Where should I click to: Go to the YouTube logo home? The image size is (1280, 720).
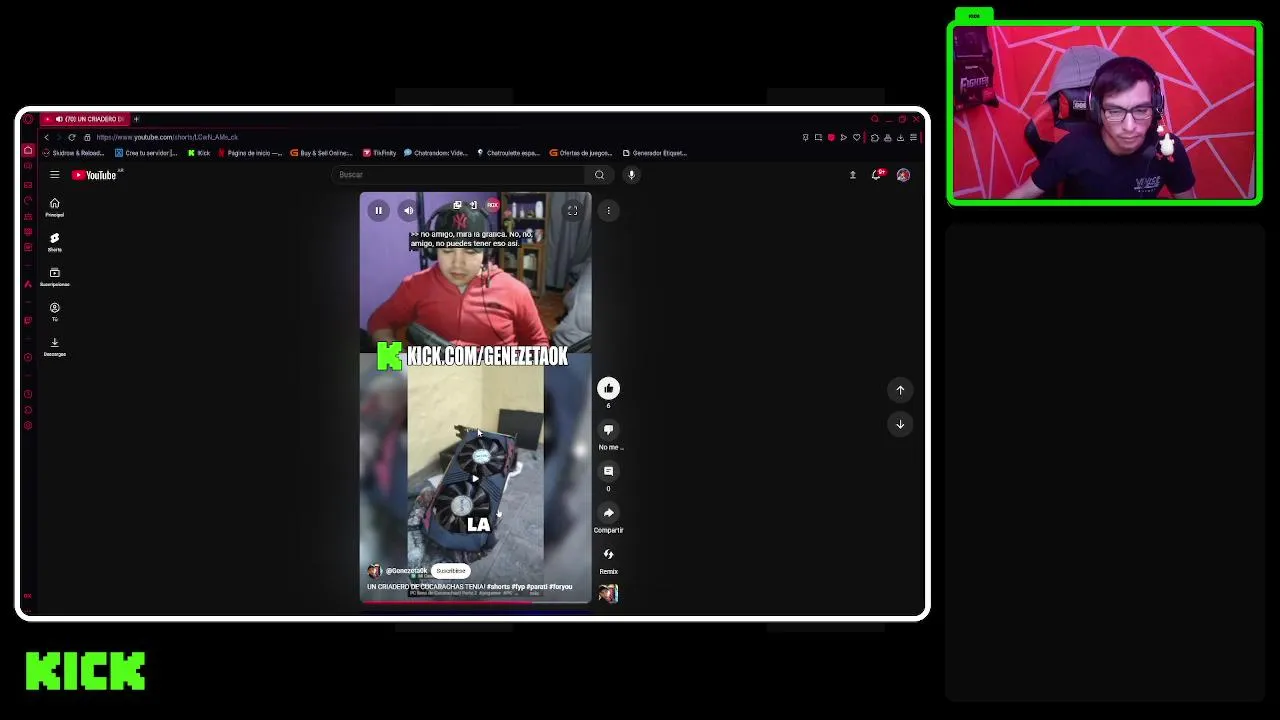[x=96, y=175]
